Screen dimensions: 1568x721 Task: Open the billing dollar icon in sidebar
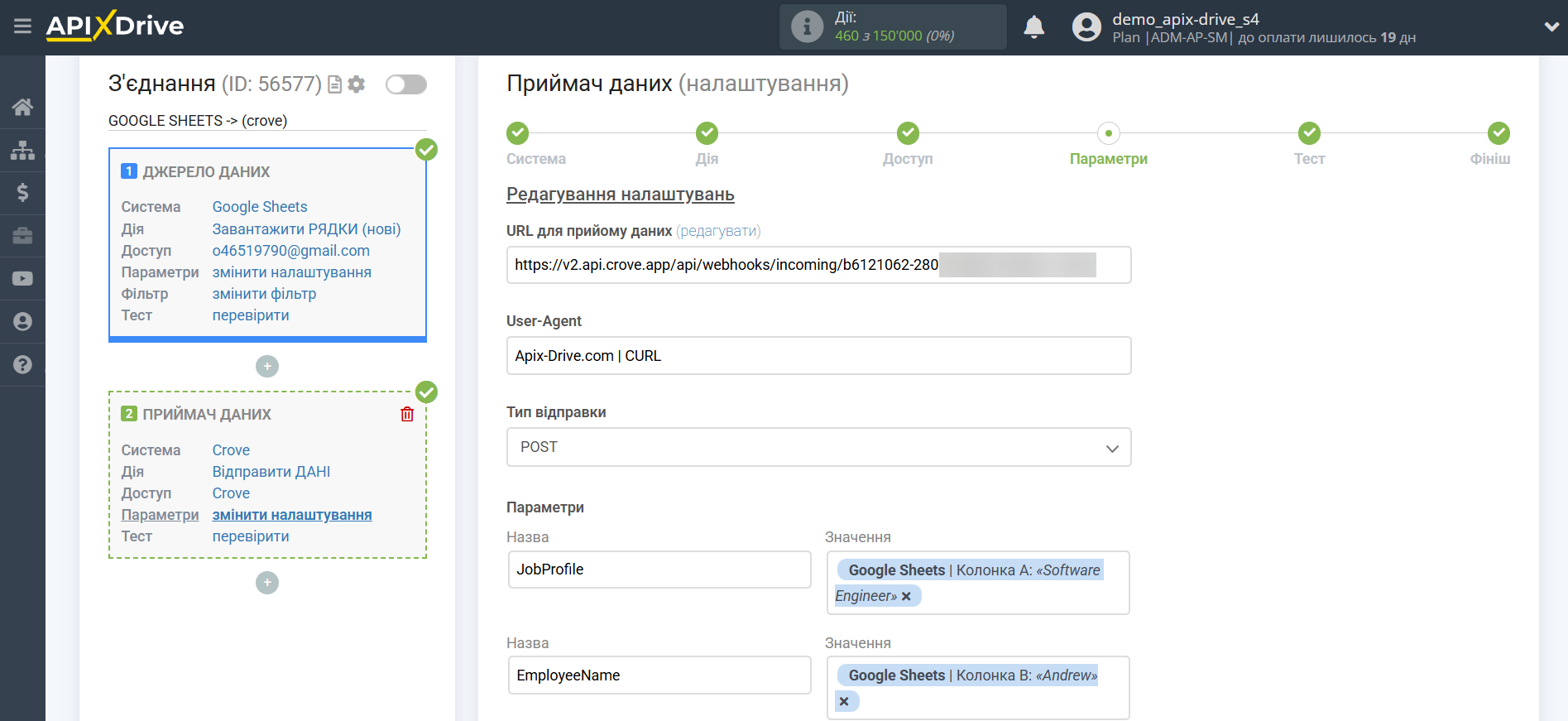[x=22, y=193]
